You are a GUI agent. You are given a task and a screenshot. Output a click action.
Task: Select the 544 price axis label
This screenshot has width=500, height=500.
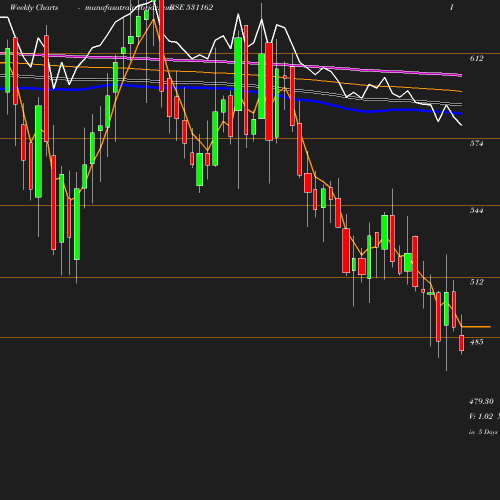coord(476,210)
